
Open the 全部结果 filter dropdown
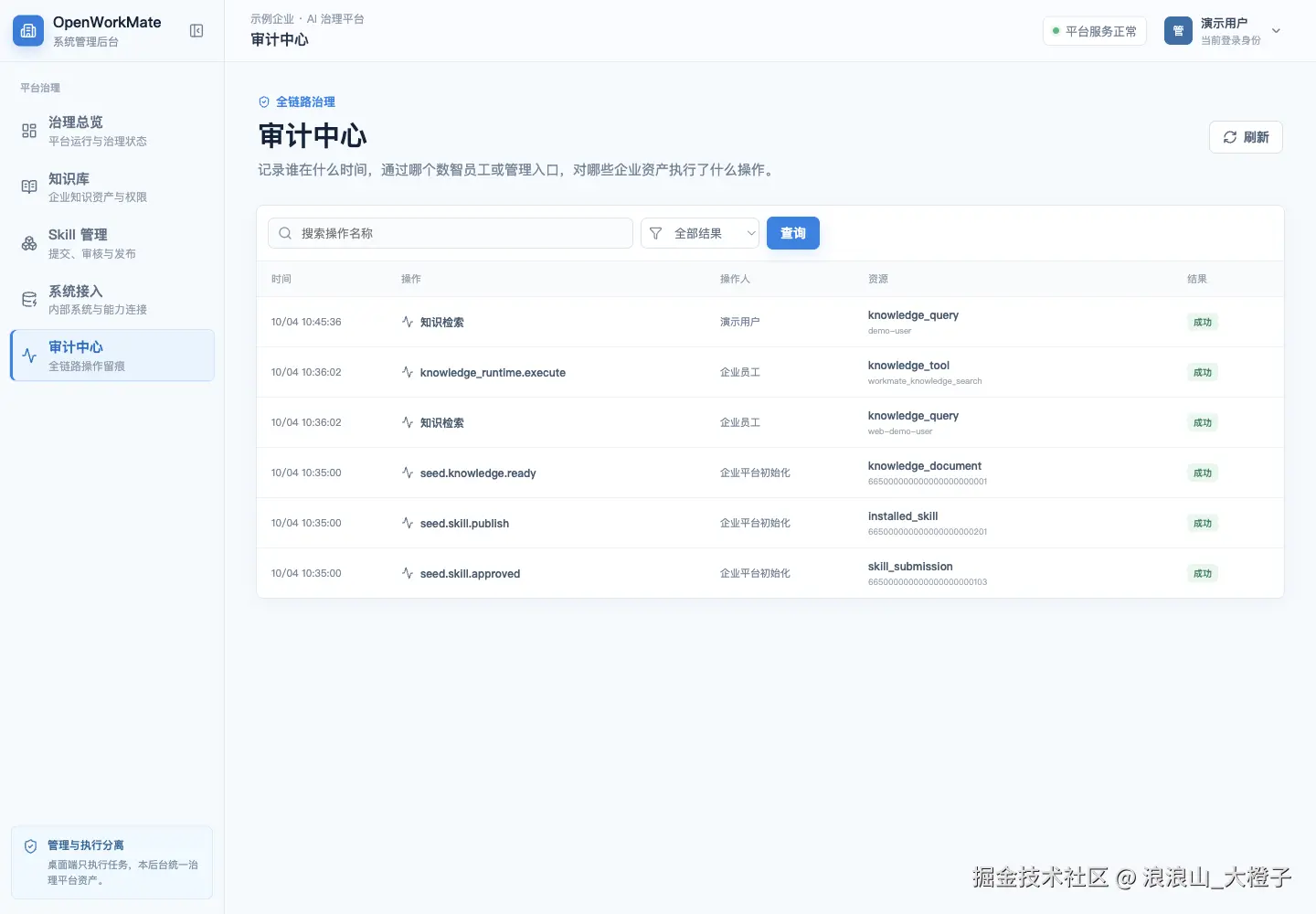coord(700,233)
